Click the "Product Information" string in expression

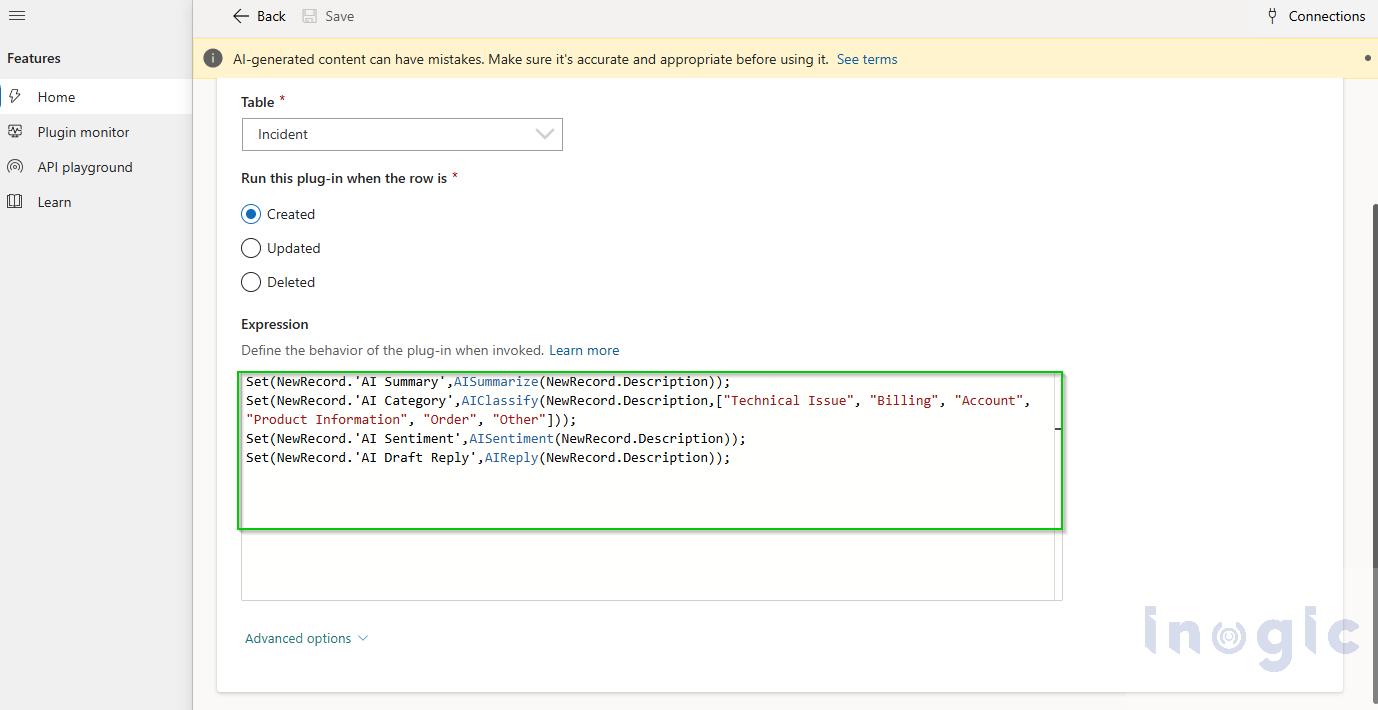tap(327, 419)
